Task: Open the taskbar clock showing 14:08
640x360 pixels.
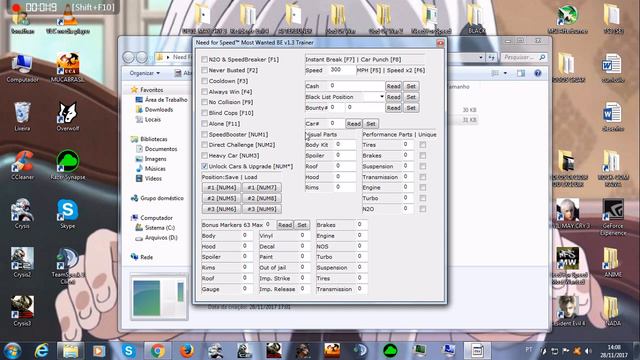Action: pyautogui.click(x=613, y=351)
